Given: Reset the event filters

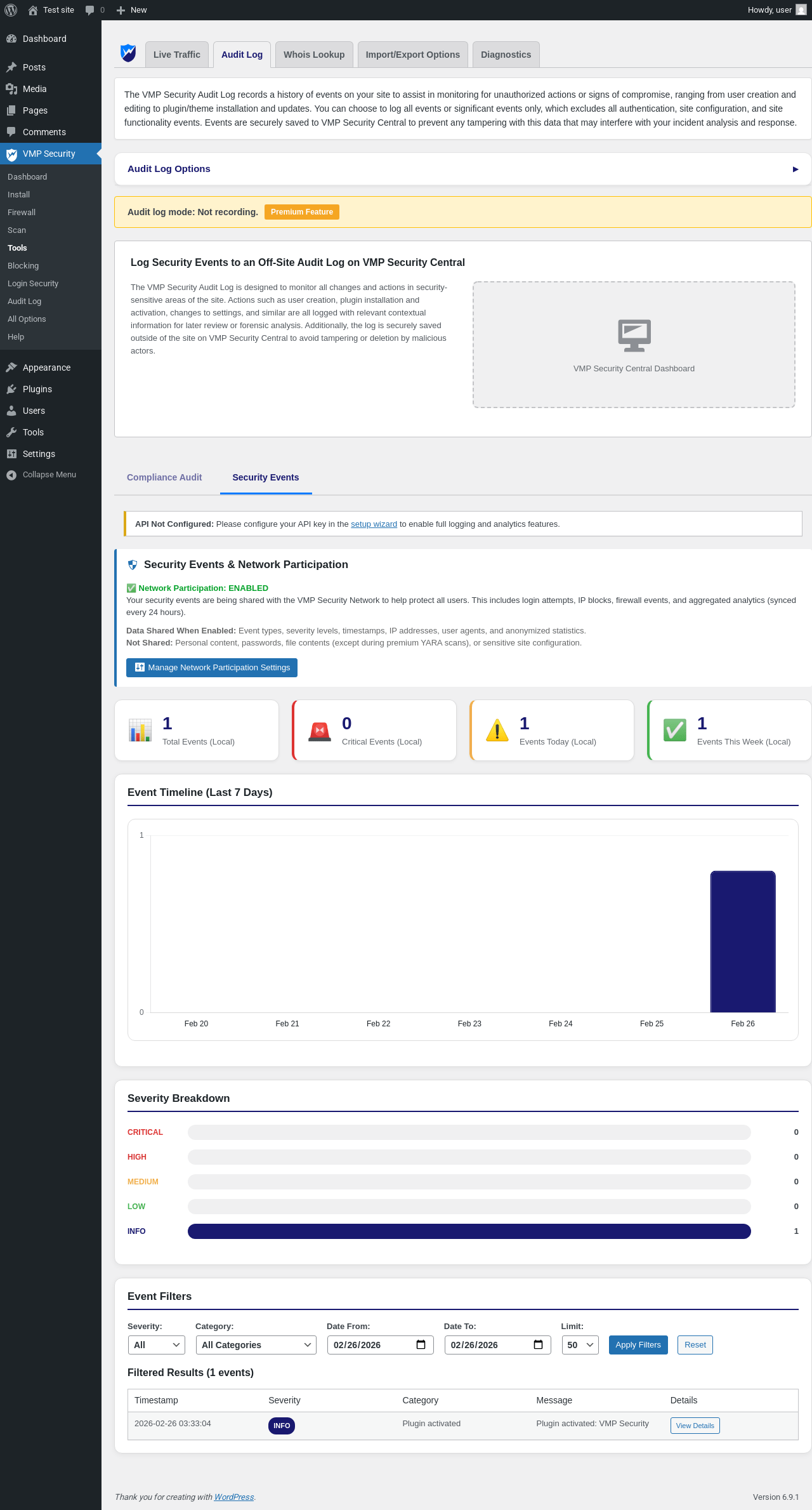Looking at the screenshot, I should 695,1345.
